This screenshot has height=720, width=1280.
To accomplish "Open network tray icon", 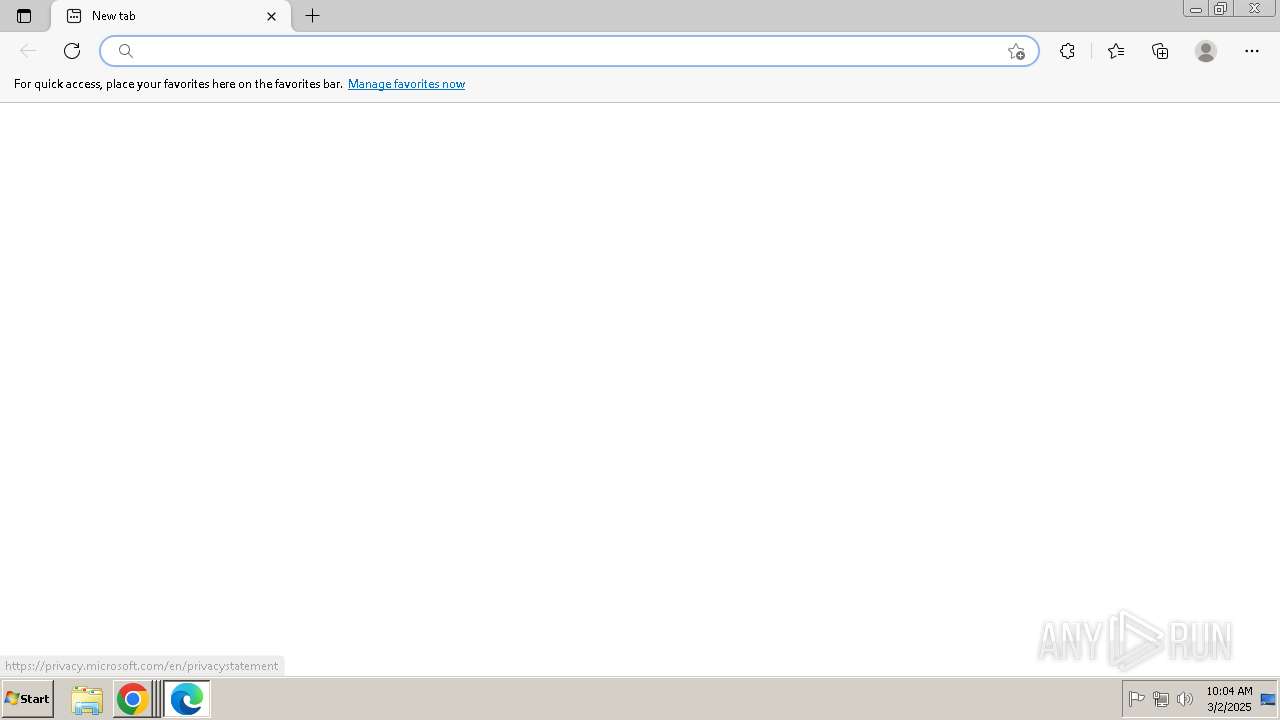I will point(1161,699).
